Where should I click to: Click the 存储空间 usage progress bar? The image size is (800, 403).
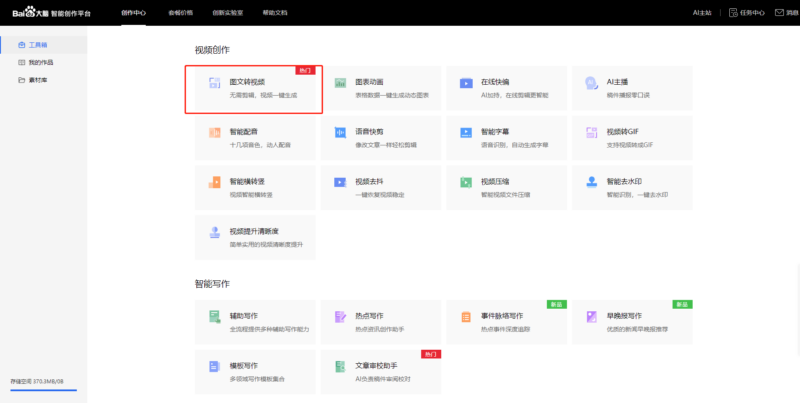pyautogui.click(x=43, y=390)
